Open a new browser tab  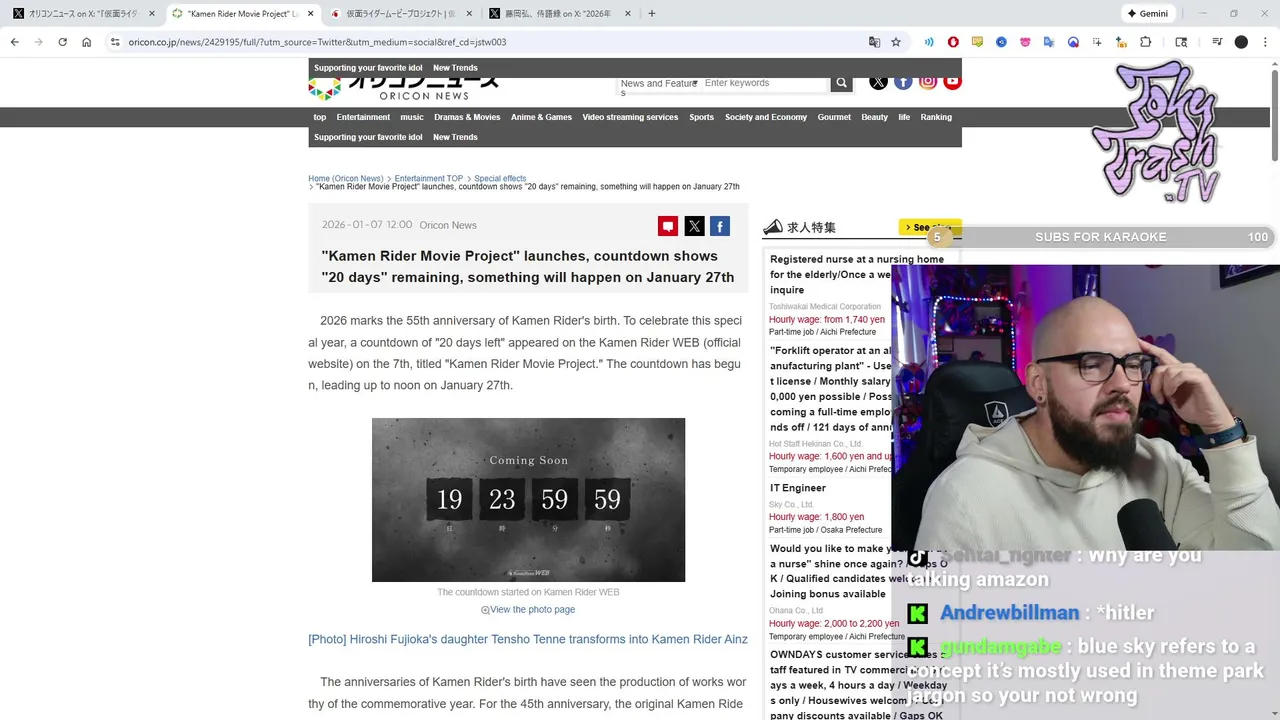click(652, 14)
